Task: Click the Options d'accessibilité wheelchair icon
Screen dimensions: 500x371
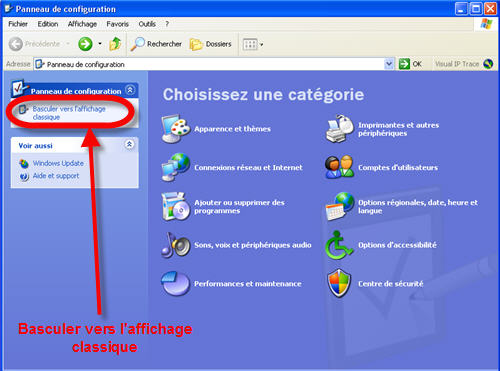Action: click(x=339, y=245)
